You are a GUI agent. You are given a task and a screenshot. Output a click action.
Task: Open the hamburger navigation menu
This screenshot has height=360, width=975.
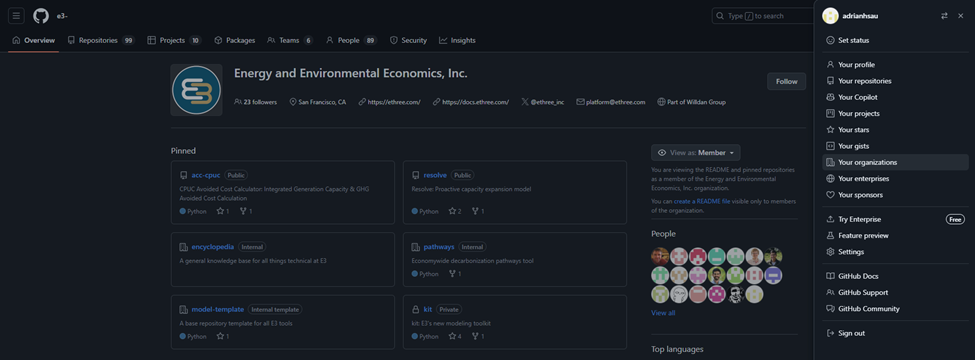click(x=16, y=16)
